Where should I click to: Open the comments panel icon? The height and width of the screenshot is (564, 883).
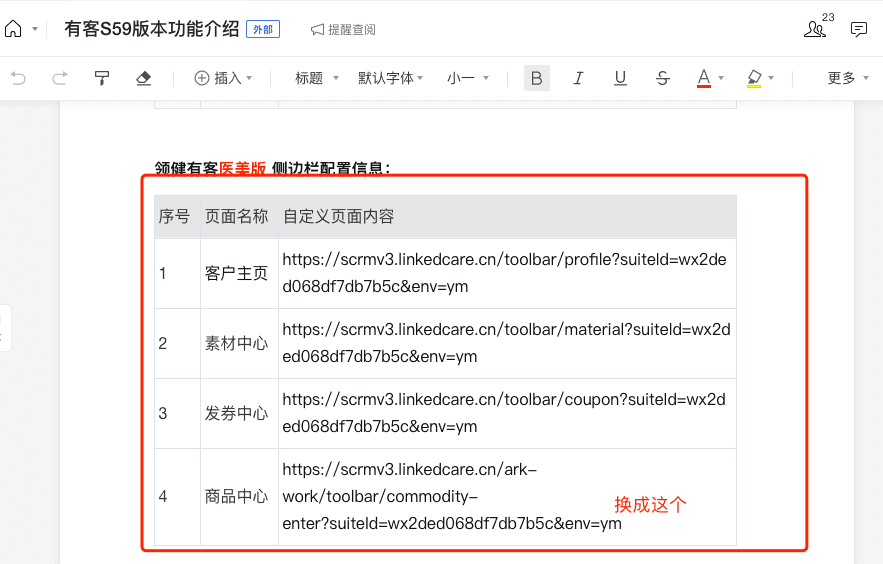click(858, 29)
